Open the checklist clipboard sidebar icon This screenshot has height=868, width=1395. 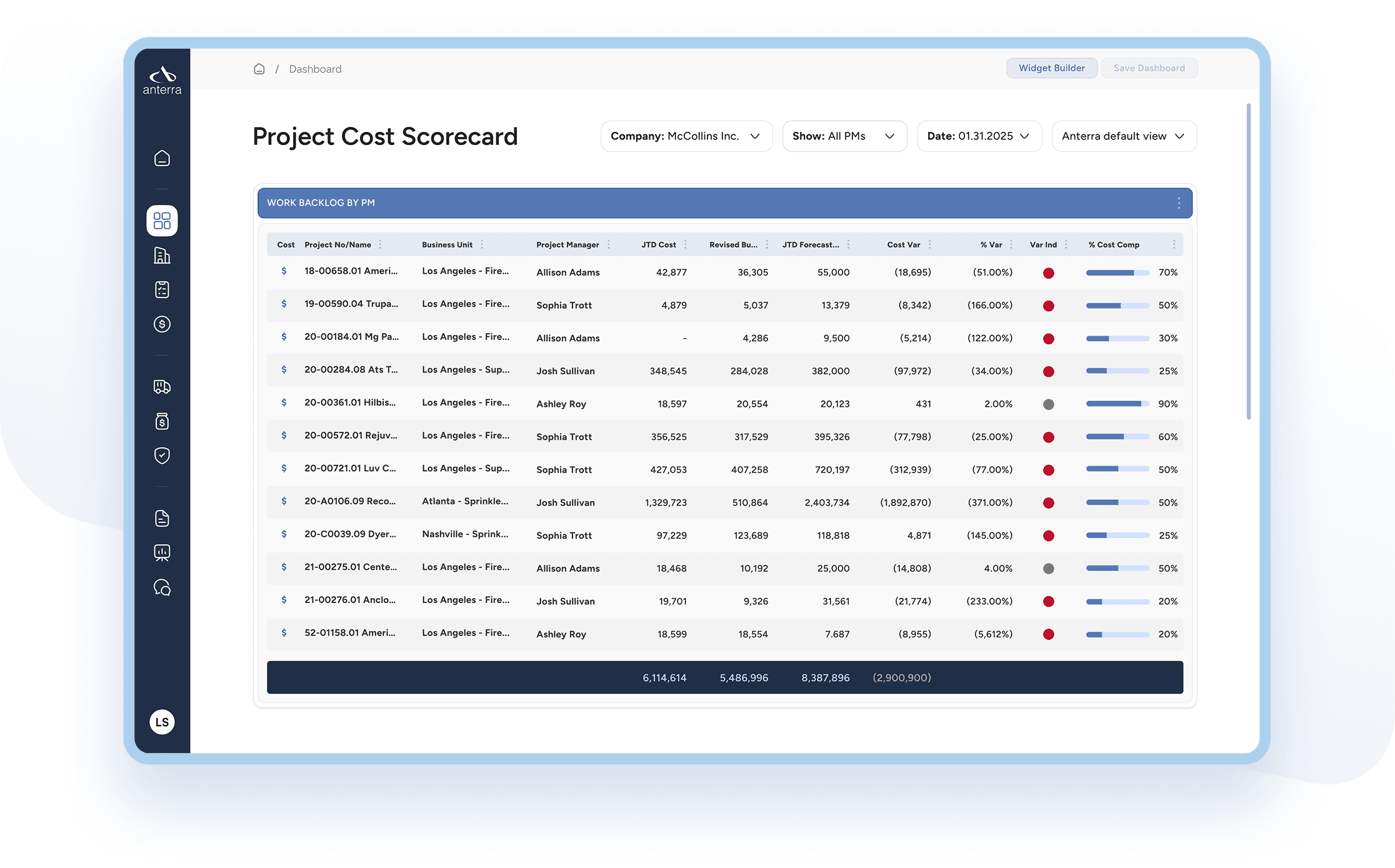[162, 289]
